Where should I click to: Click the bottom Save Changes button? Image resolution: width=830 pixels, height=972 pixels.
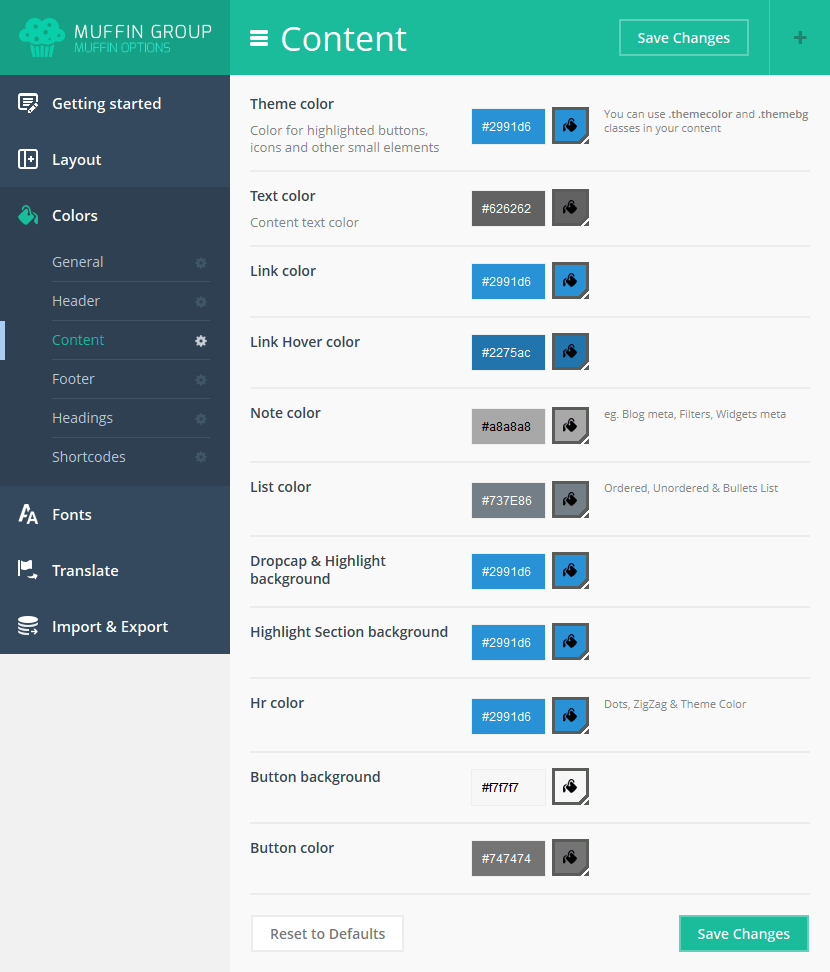coord(743,934)
